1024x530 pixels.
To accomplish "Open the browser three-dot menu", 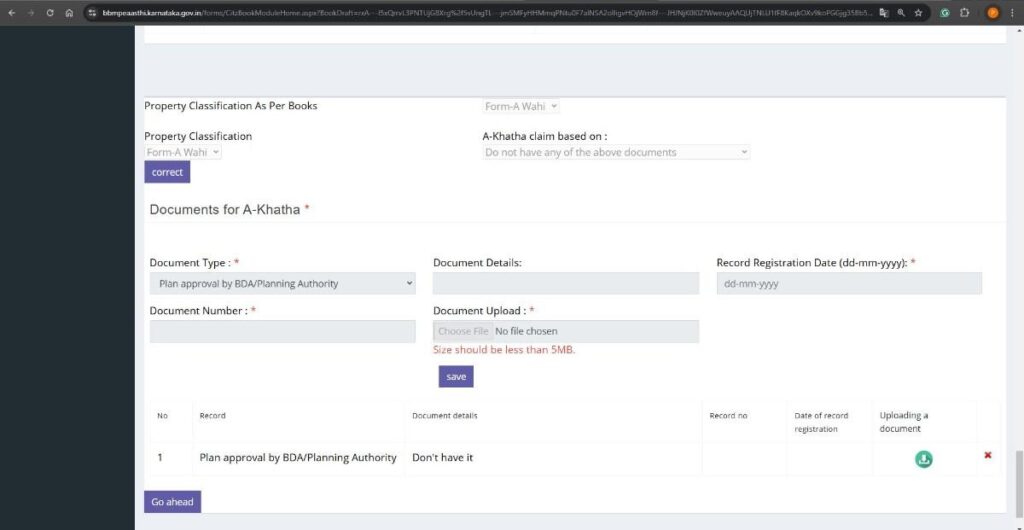I will (1013, 13).
